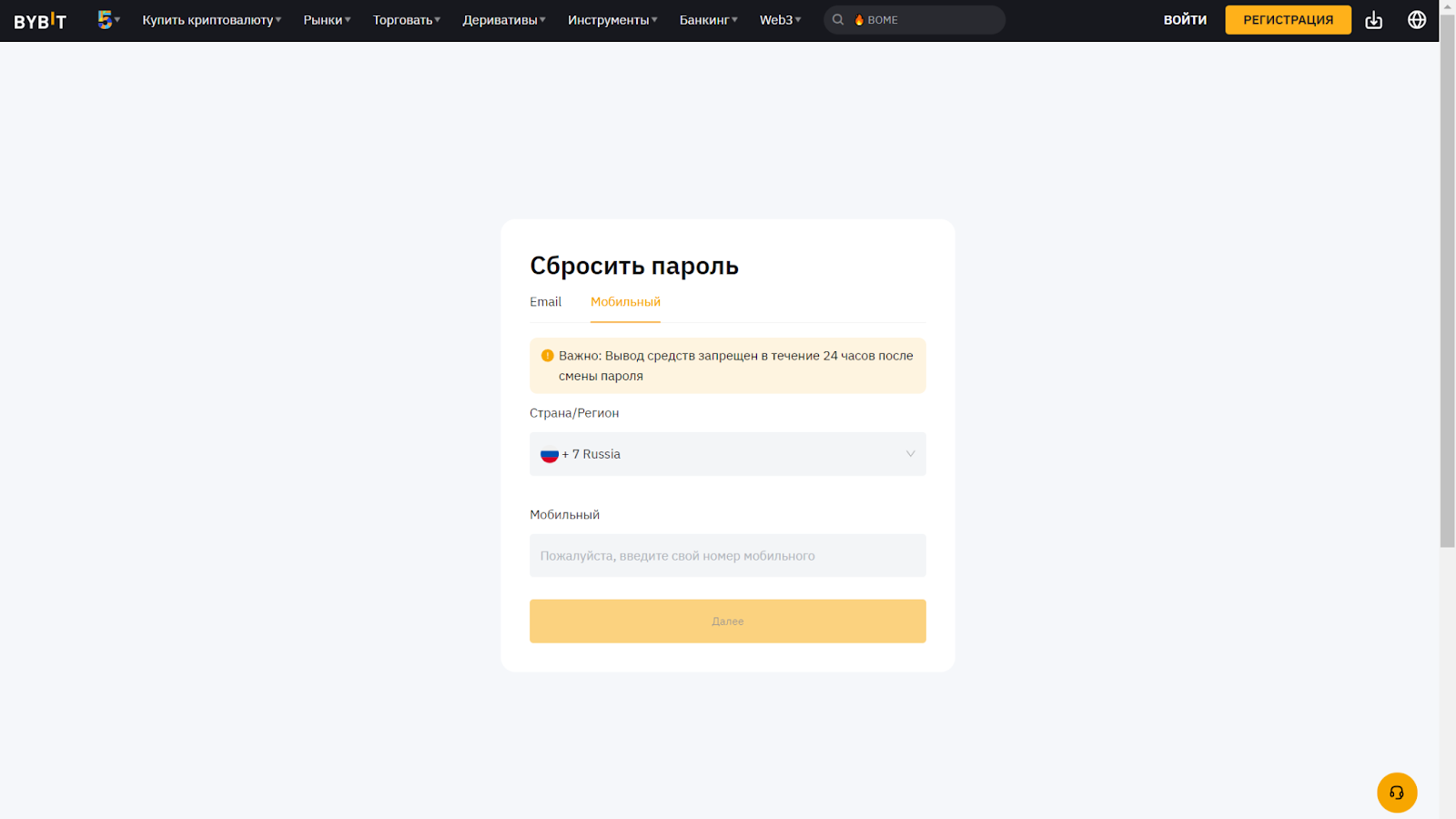Click the search magnifier icon
Viewport: 1456px width, 819px height.
[x=838, y=20]
